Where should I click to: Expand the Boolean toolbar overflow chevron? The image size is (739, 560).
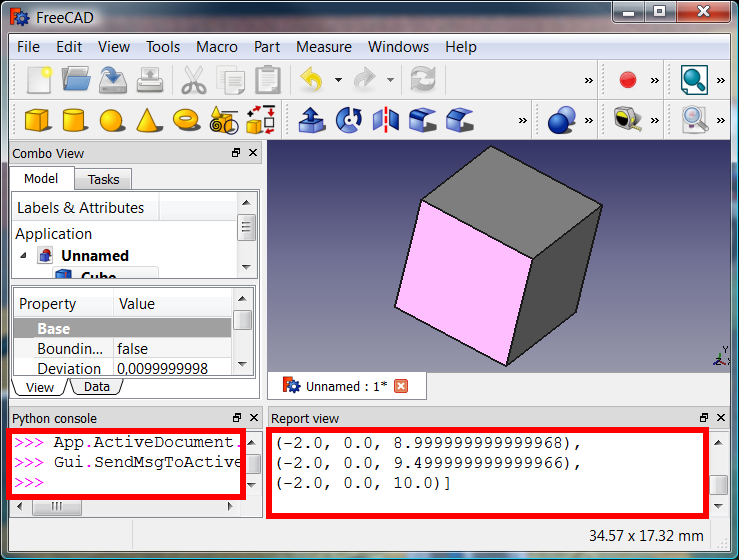coord(589,120)
